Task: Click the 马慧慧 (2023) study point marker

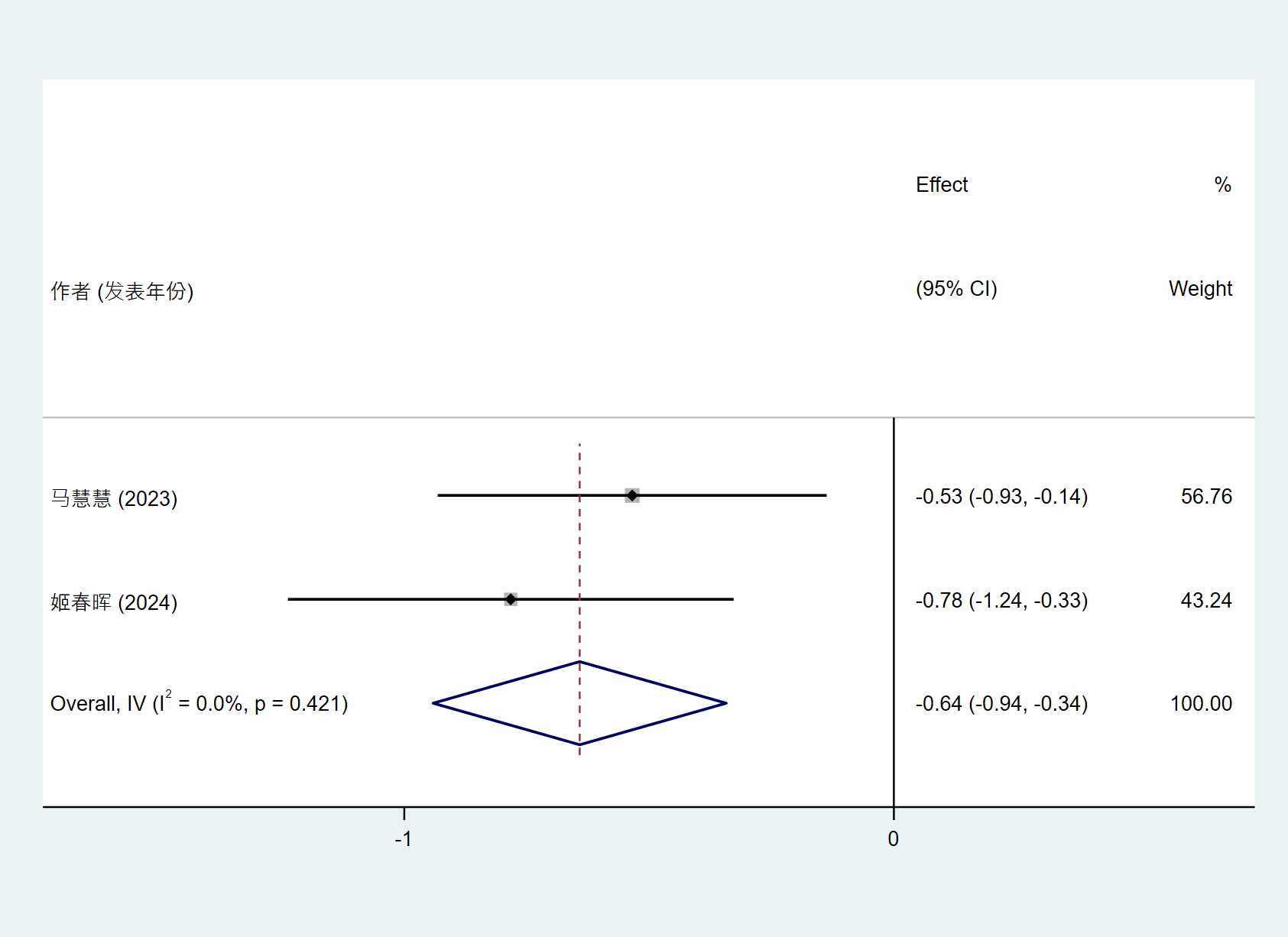Action: (x=632, y=495)
